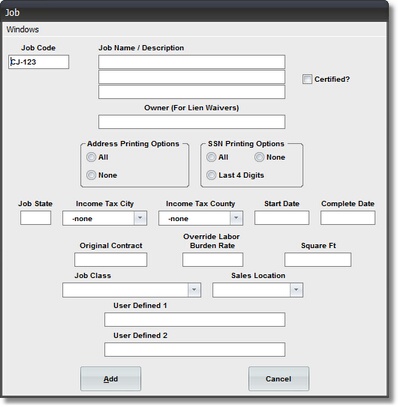Click the User Defined 2 field
The height and width of the screenshot is (407, 398).
coord(195,350)
